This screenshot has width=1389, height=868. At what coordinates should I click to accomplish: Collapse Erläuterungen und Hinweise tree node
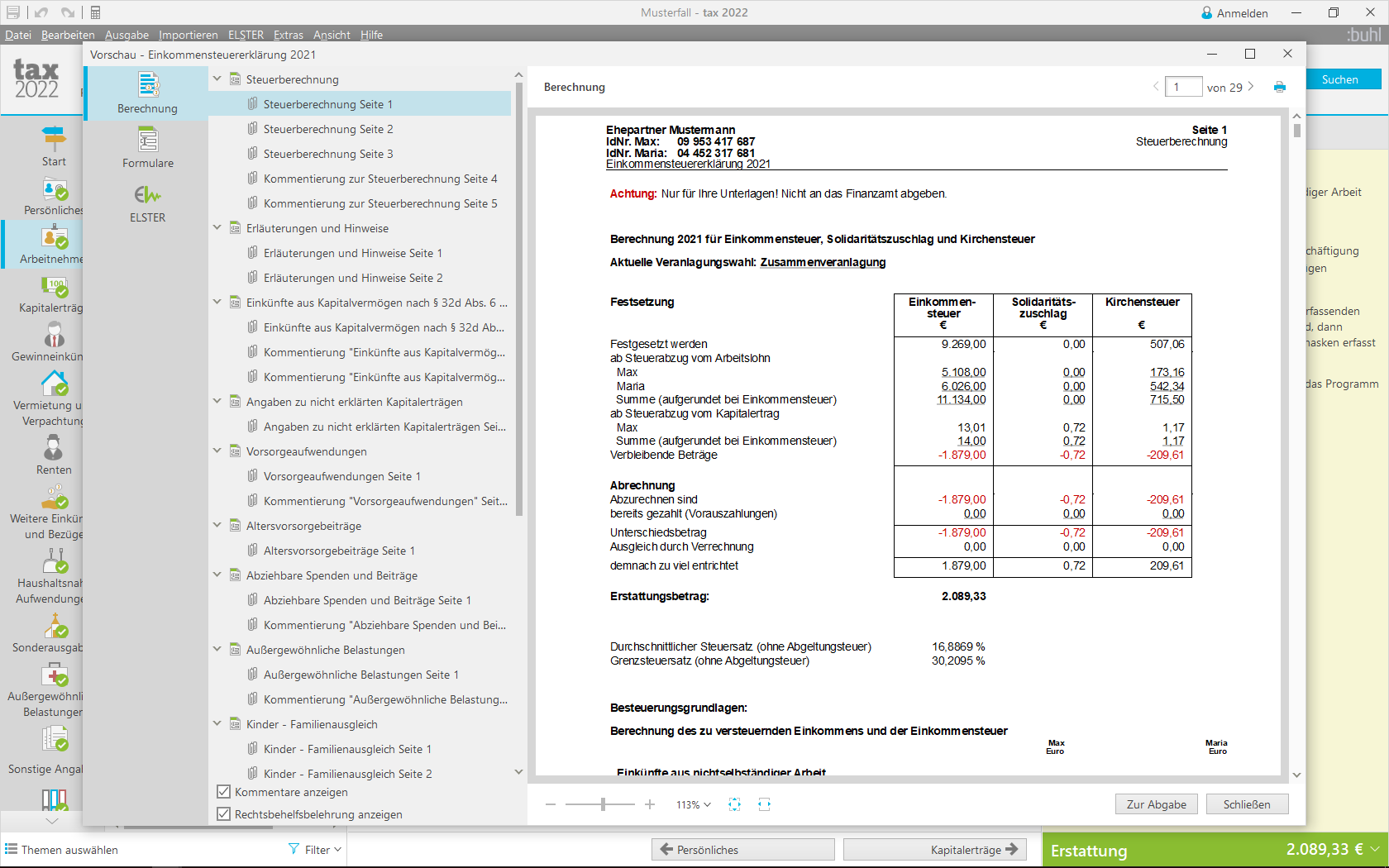[x=217, y=227]
